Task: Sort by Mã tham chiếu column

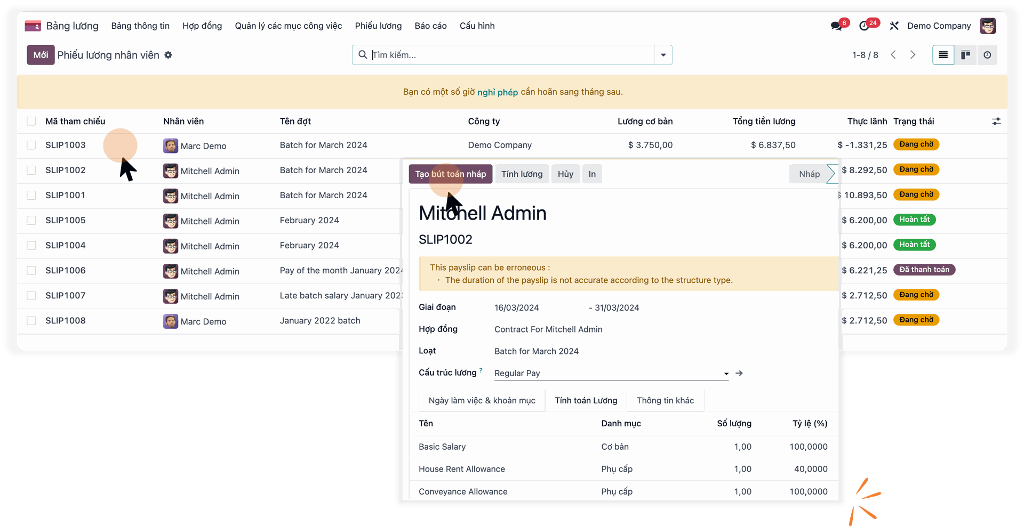Action: click(x=75, y=121)
